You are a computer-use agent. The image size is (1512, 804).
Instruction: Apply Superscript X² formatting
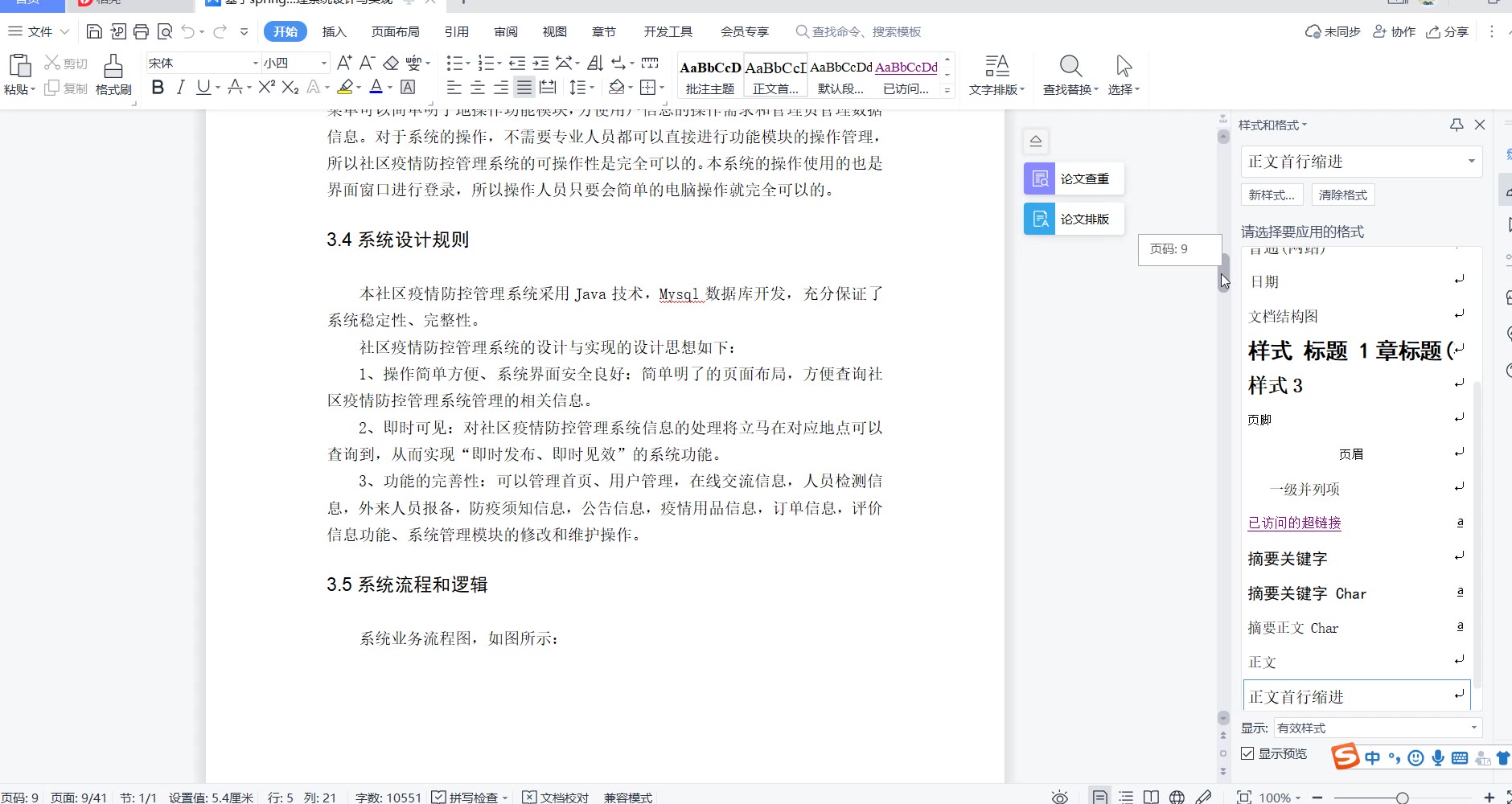[267, 87]
